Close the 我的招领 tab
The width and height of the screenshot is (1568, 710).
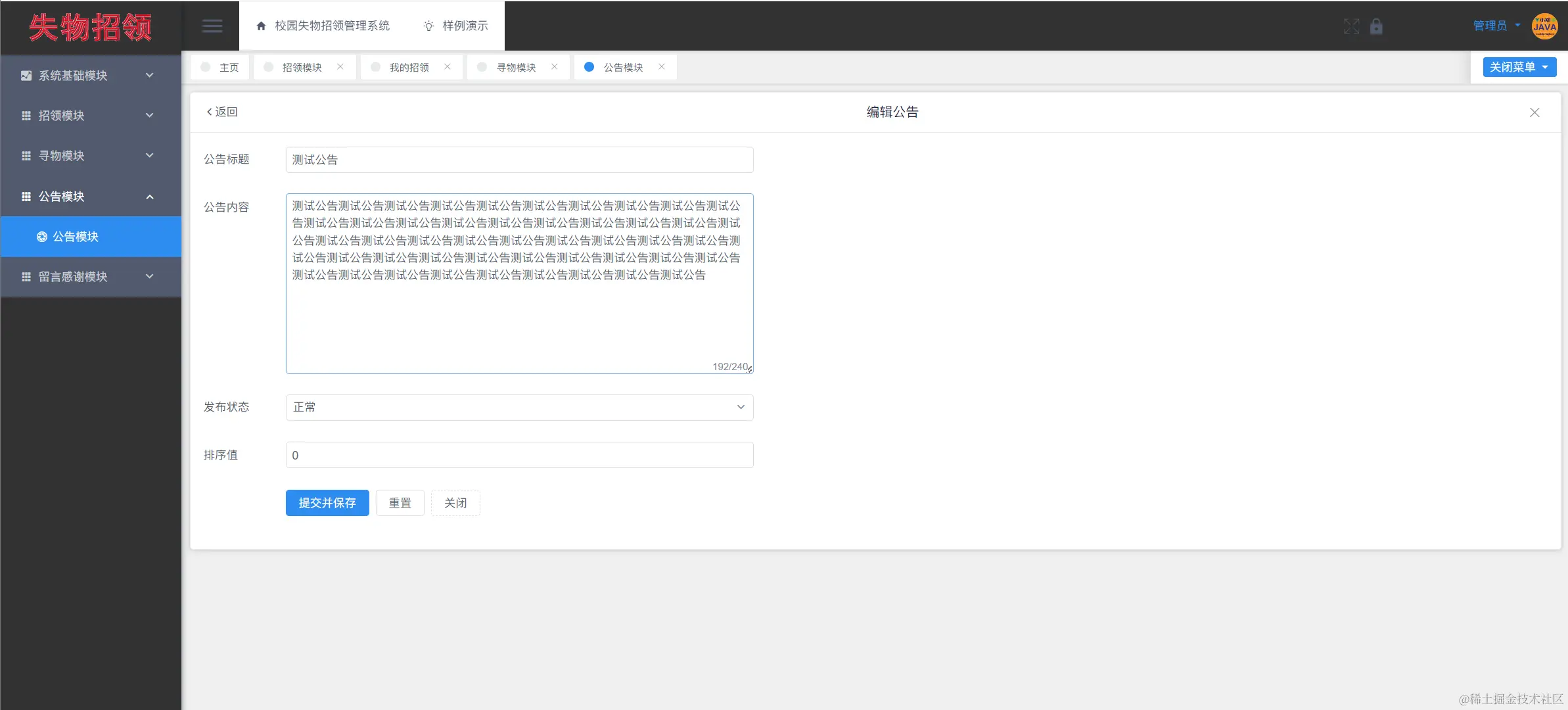(x=446, y=66)
